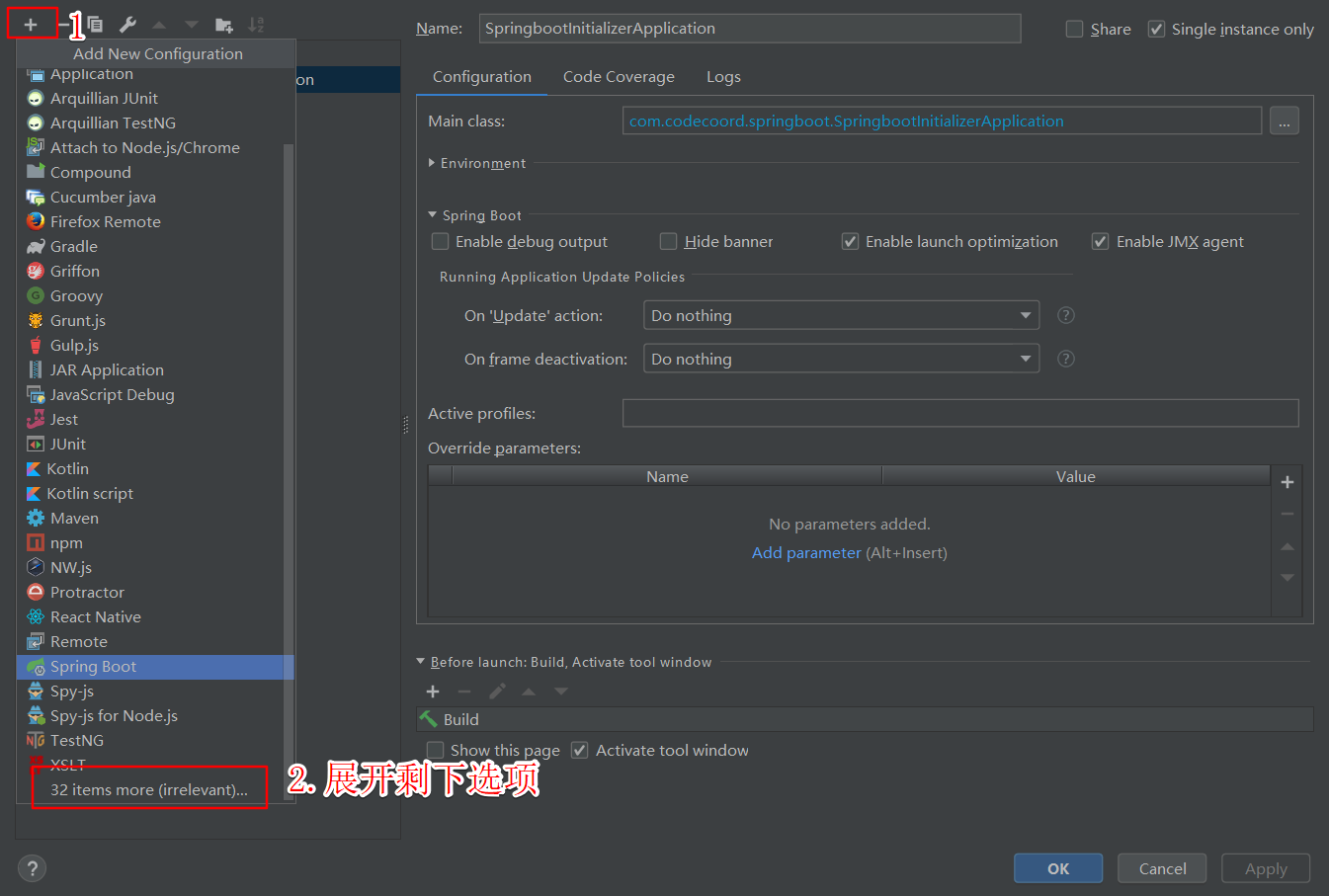This screenshot has width=1329, height=896.
Task: Collapse the Spring Boot section
Action: pos(432,214)
